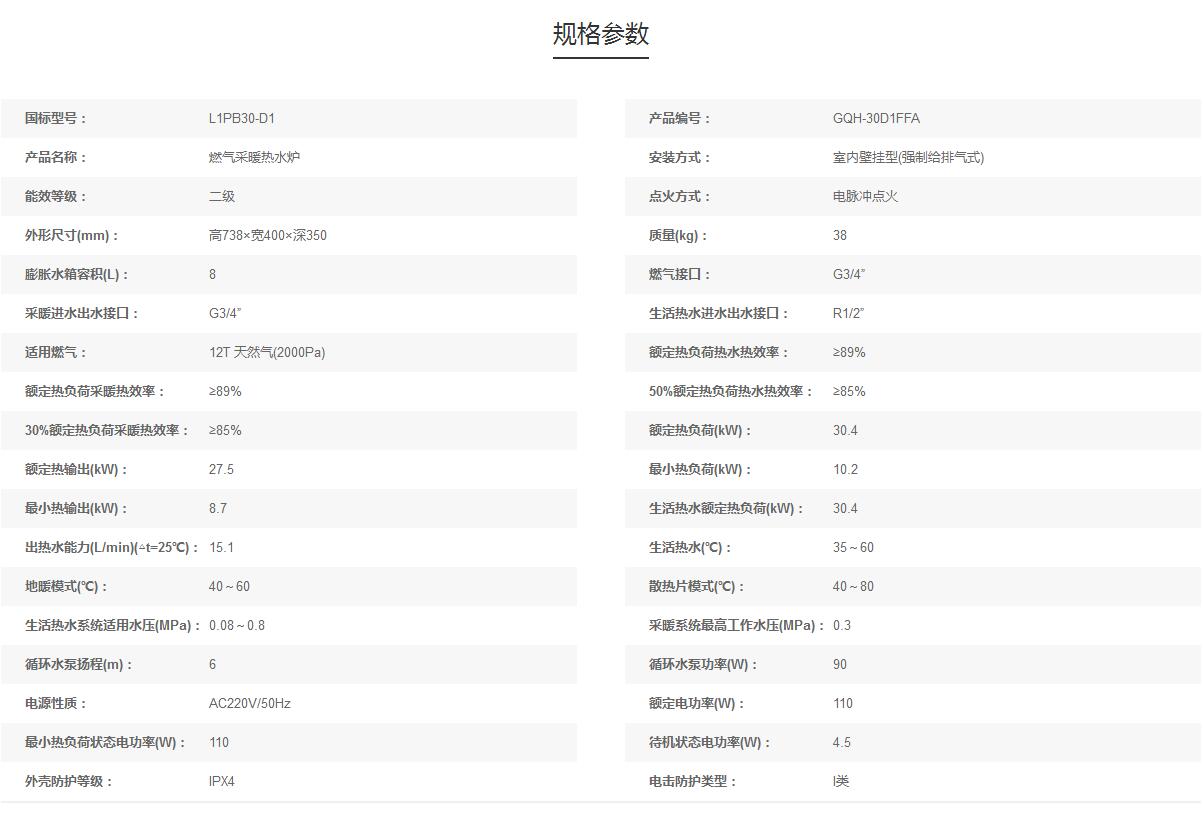This screenshot has height=815, width=1203.
Task: Click the 电击防护类型 value I类
Action: pyautogui.click(x=841, y=781)
